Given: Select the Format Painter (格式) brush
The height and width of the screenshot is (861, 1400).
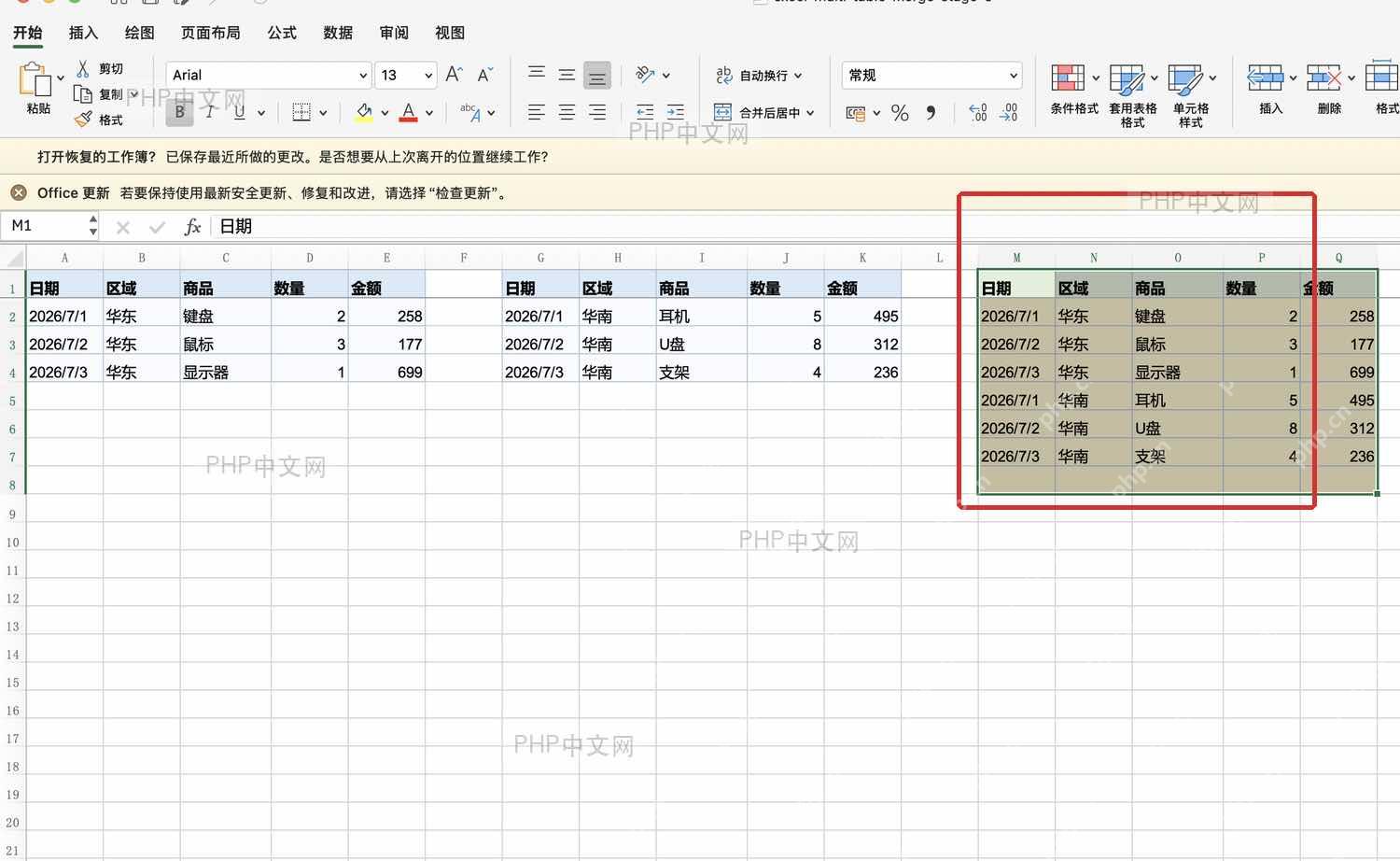Looking at the screenshot, I should (x=83, y=120).
